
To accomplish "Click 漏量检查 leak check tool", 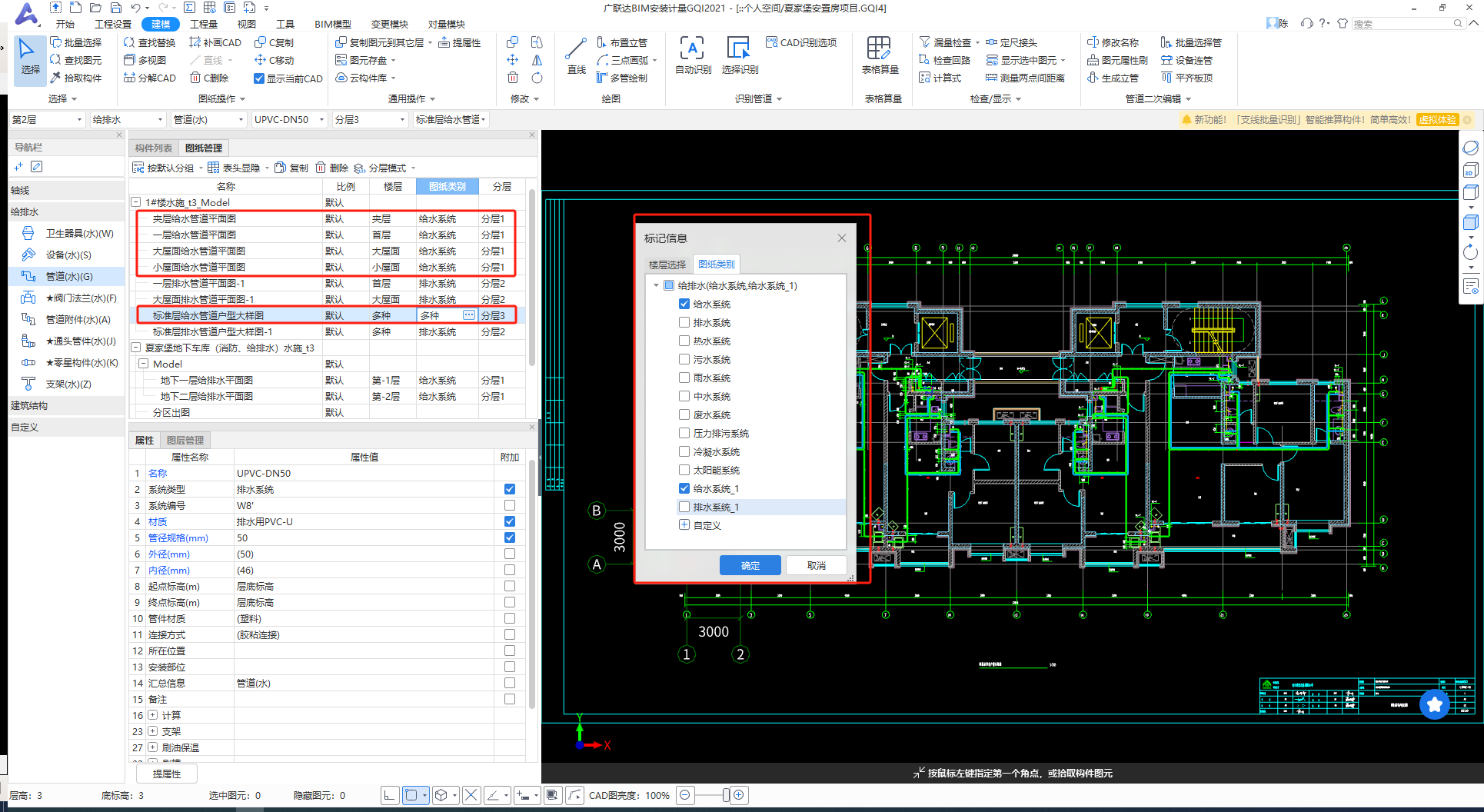I will pos(944,42).
